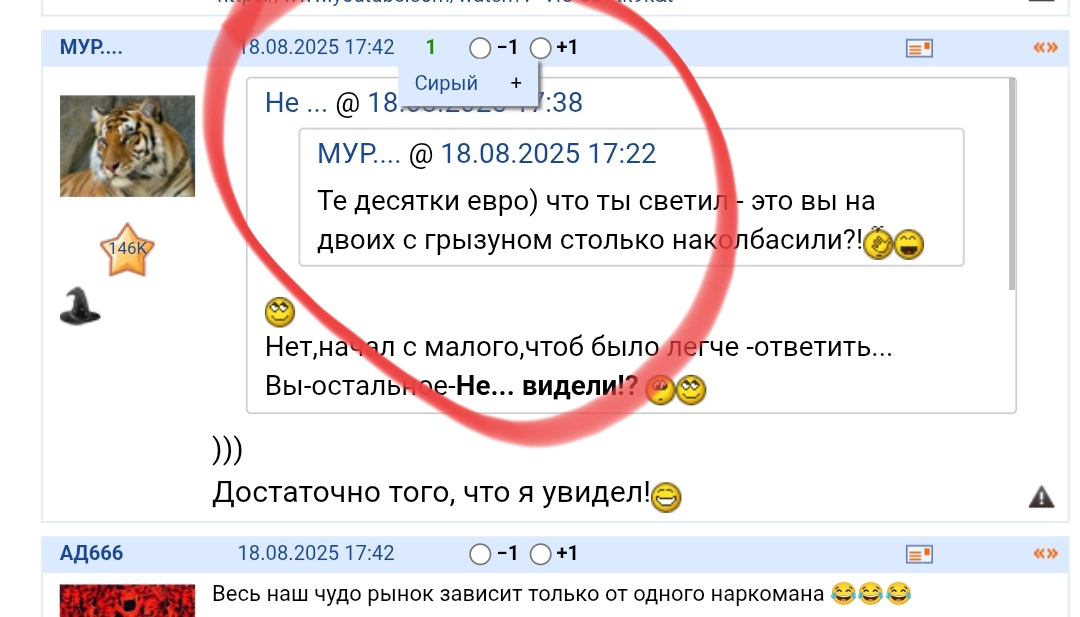Image resolution: width=1080 pixels, height=617 pixels.
Task: Click the green rating count 1
Action: click(x=430, y=47)
